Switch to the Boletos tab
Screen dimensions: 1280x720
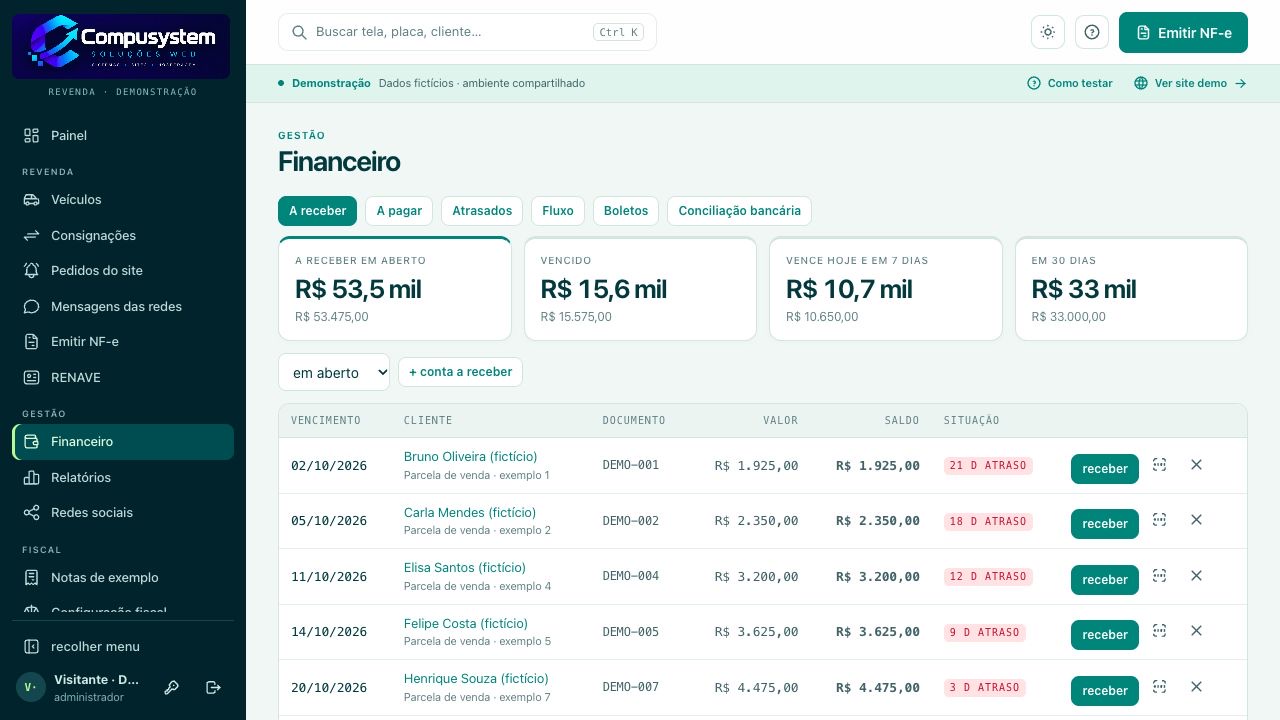(626, 211)
